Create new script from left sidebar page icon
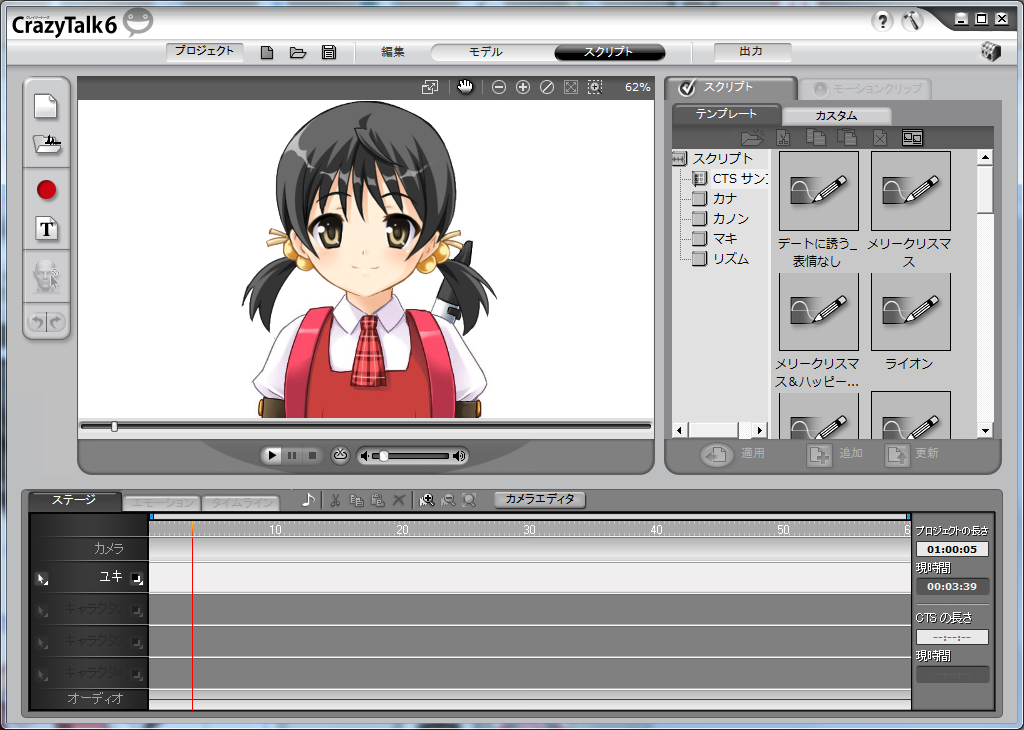 tap(46, 106)
